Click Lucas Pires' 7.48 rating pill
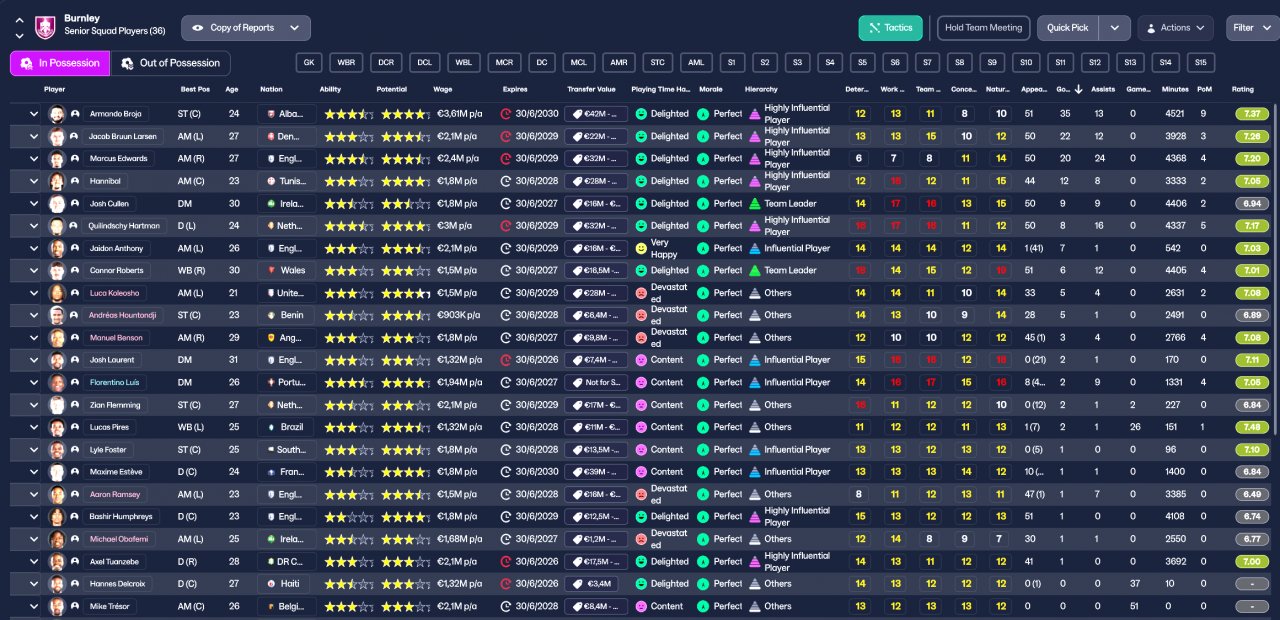The height and width of the screenshot is (620, 1280). click(1251, 427)
